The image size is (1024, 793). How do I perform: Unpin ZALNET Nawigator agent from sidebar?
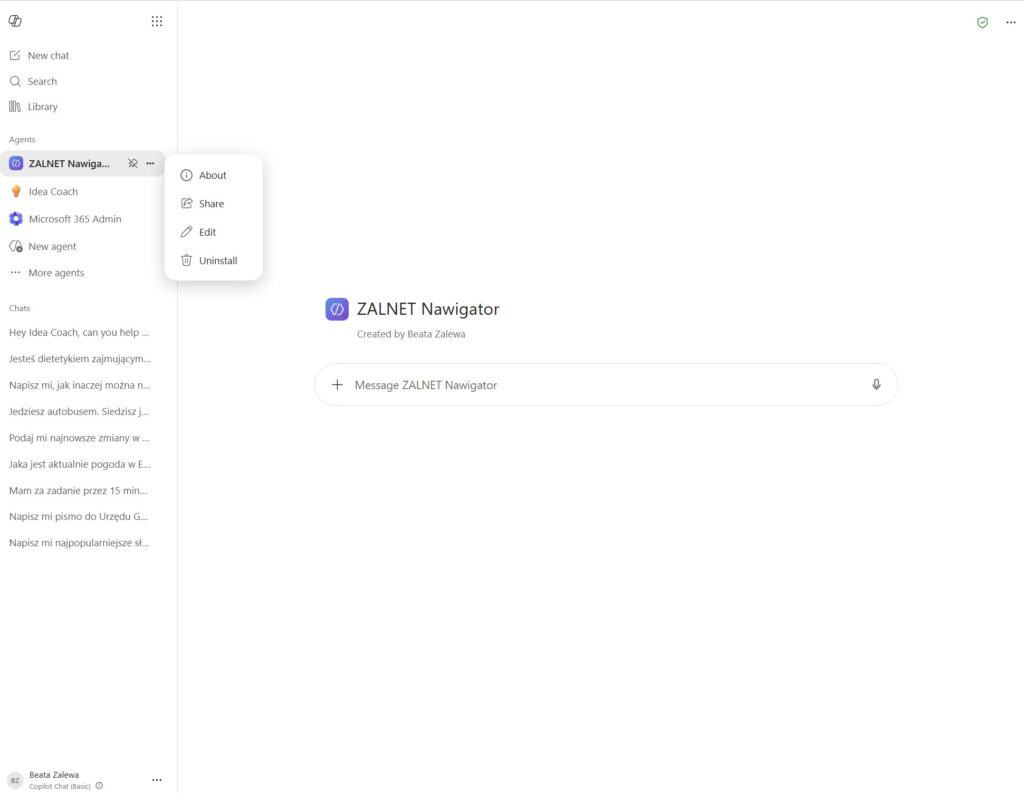coord(133,163)
